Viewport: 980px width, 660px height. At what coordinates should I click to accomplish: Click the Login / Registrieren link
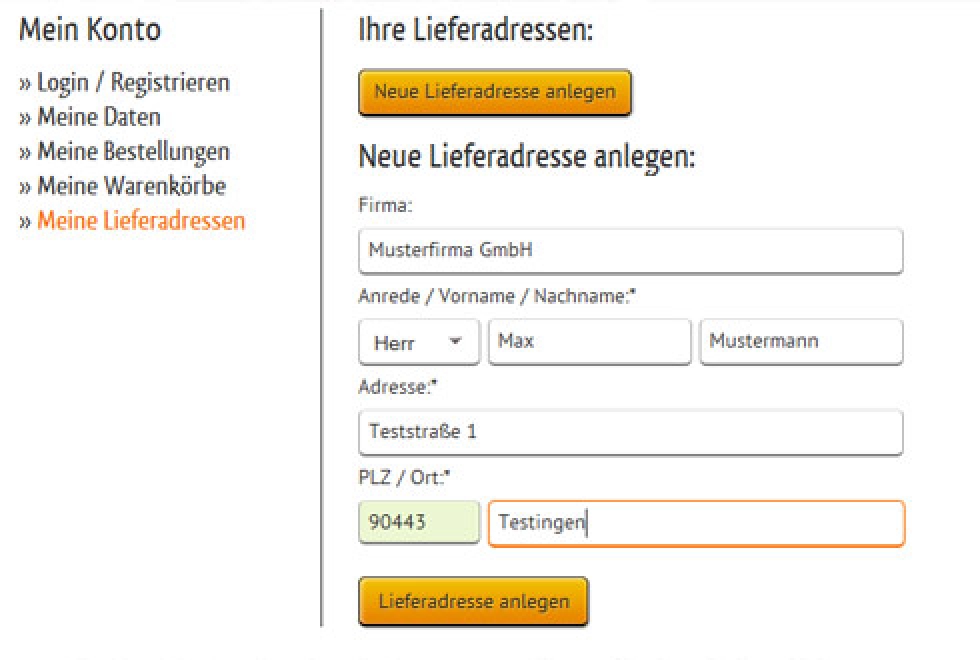click(x=133, y=82)
